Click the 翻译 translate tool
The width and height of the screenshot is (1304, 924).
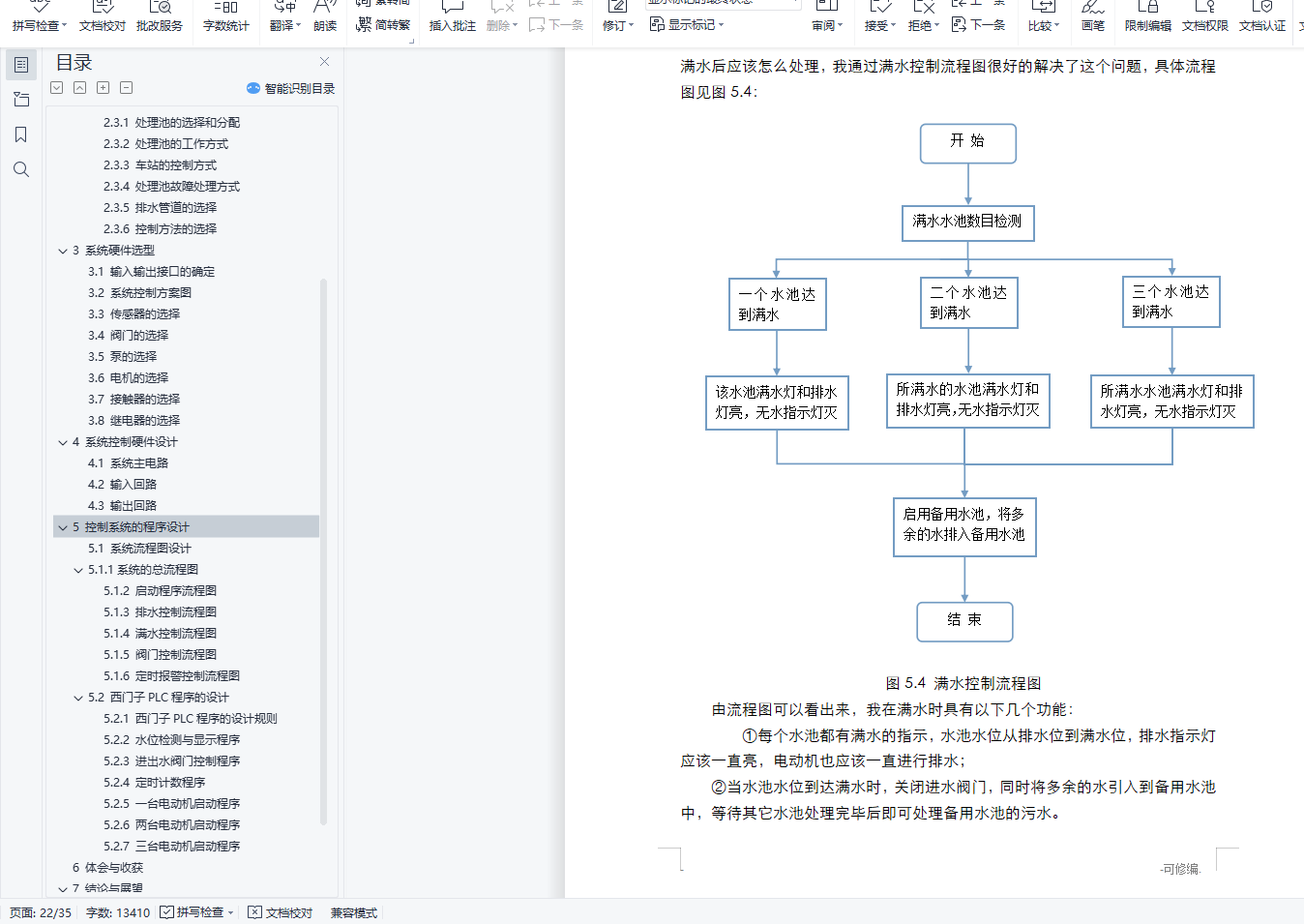tap(284, 16)
